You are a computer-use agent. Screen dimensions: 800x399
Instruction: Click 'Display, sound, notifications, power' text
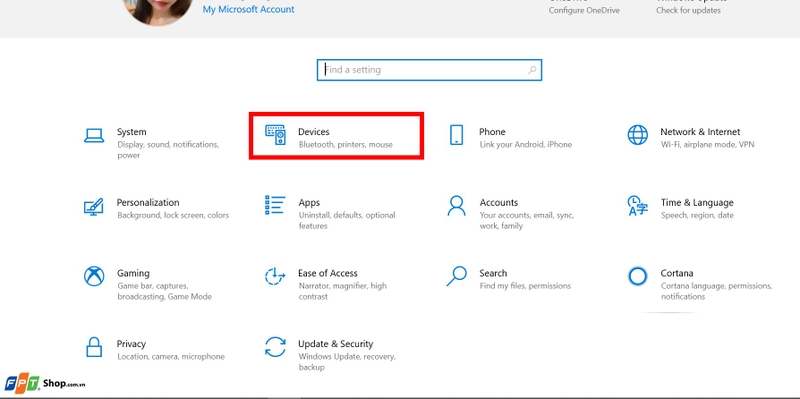coord(168,150)
